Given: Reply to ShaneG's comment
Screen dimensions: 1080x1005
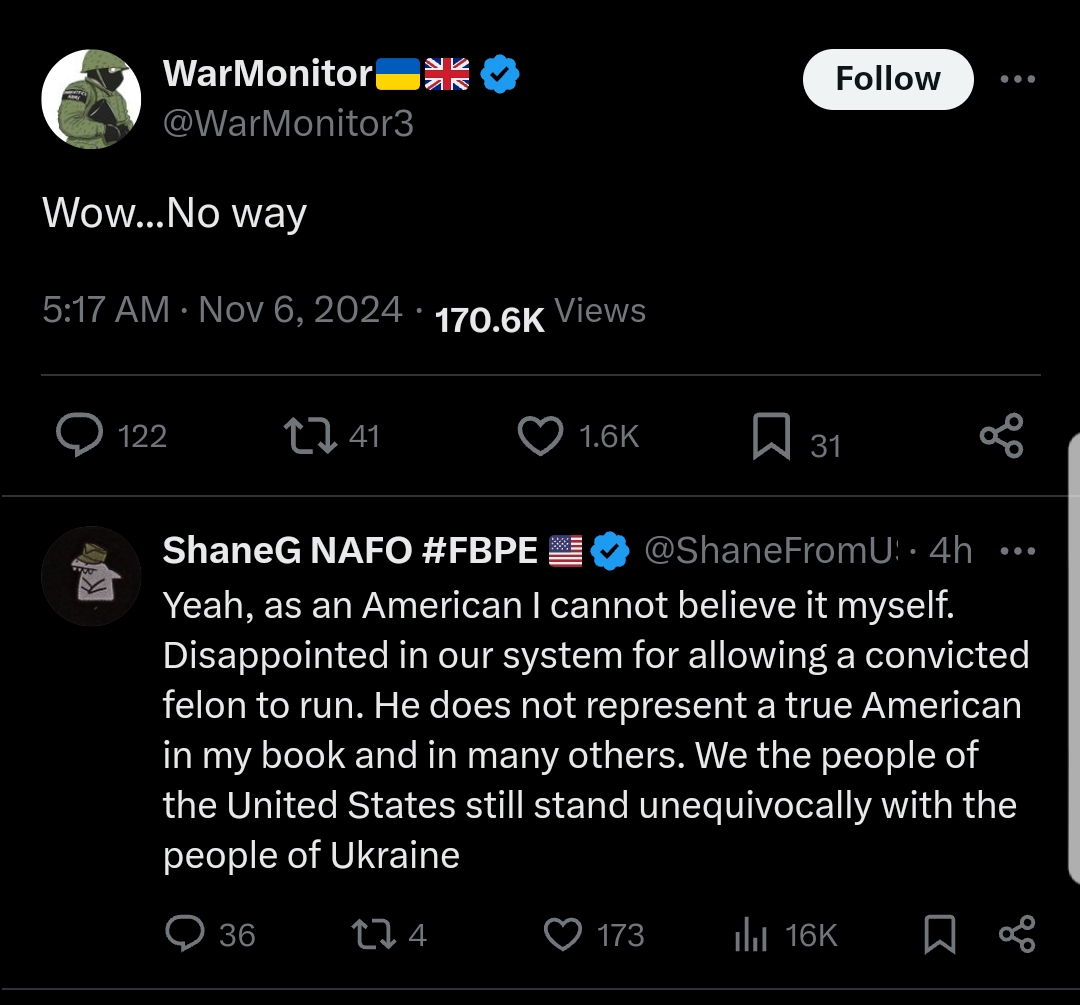Looking at the screenshot, I should [184, 934].
